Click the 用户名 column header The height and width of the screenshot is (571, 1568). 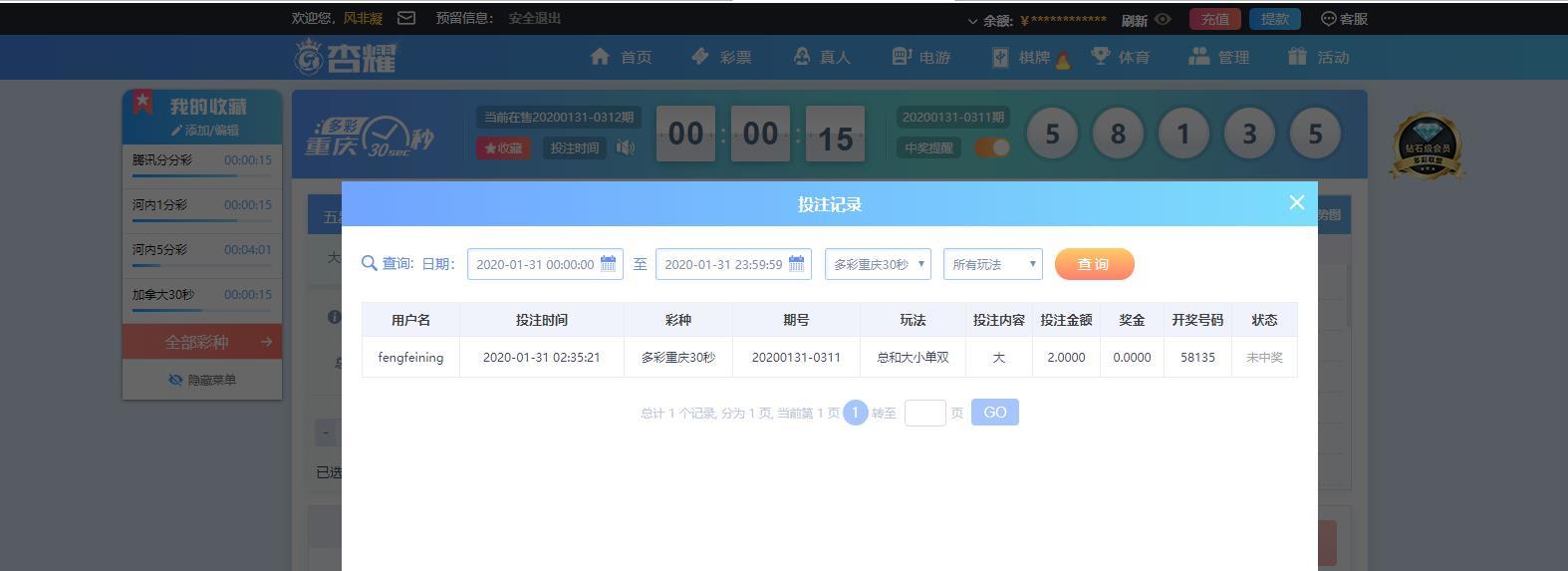coord(410,320)
